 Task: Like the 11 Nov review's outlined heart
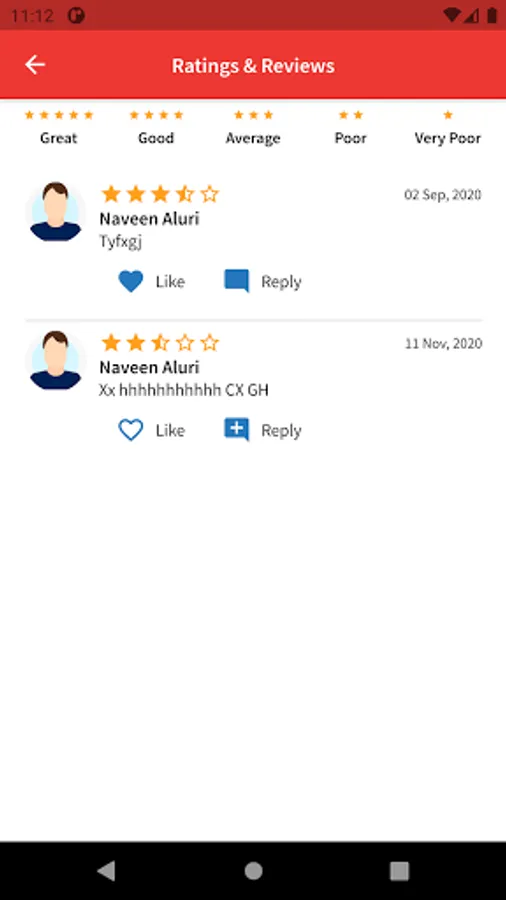pyautogui.click(x=131, y=430)
